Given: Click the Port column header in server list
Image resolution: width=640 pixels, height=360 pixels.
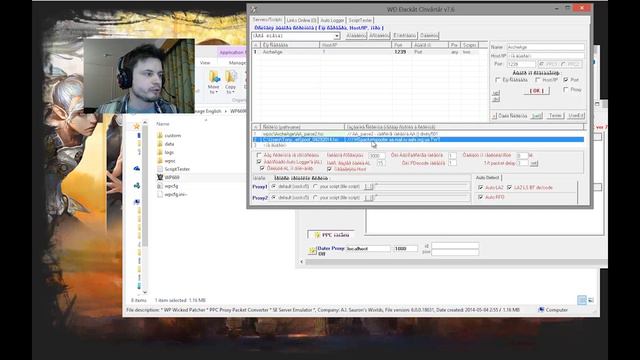Looking at the screenshot, I should [401, 45].
